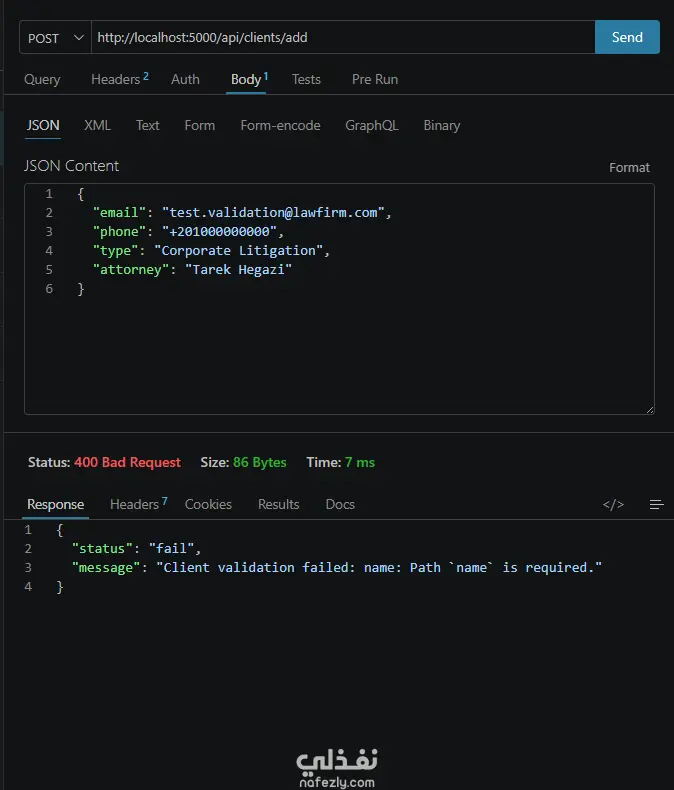This screenshot has height=790, width=674.
Task: Select JSON body type
Action: pyautogui.click(x=43, y=125)
